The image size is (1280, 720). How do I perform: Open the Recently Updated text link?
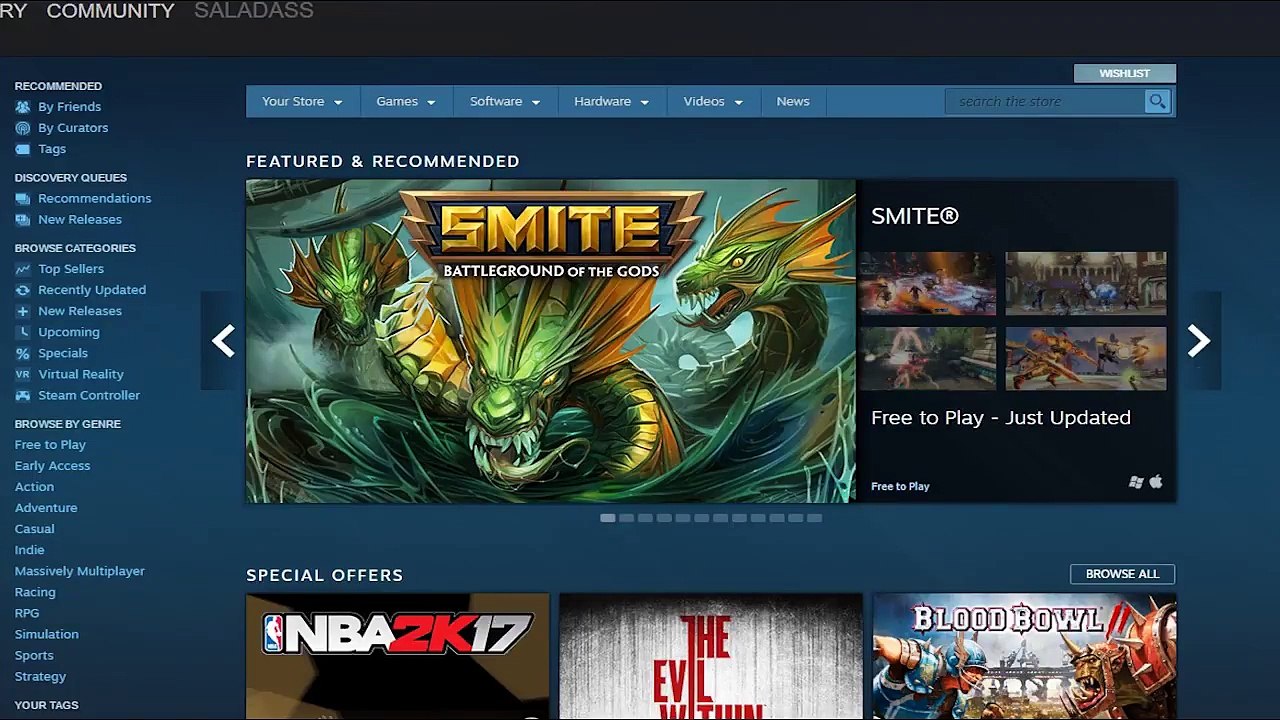tap(92, 290)
